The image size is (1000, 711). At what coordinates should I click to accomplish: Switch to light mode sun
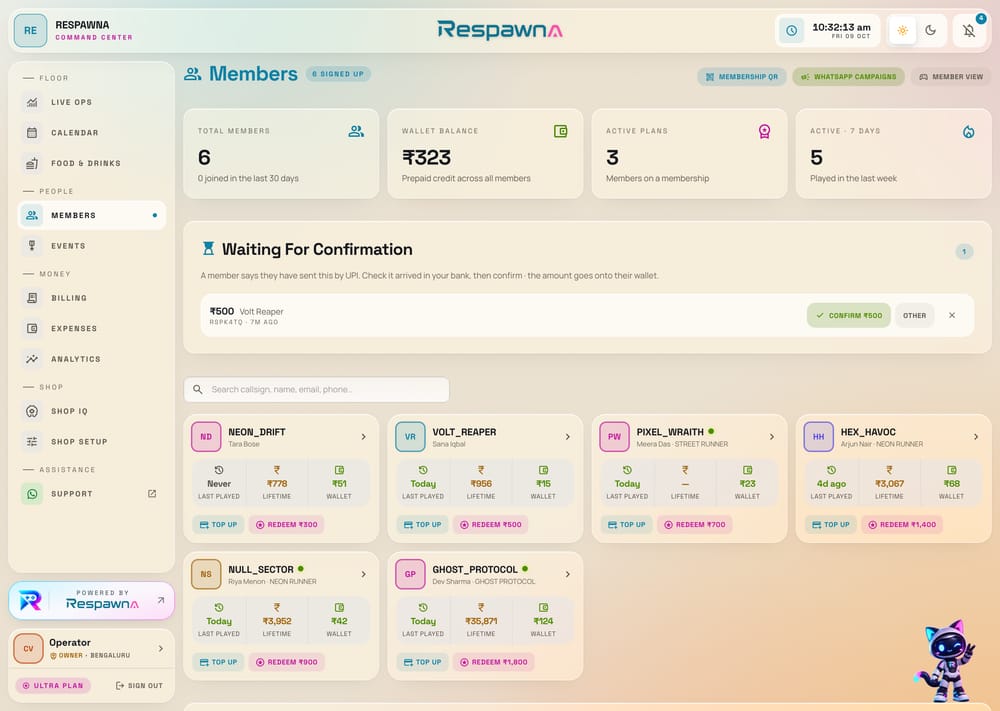point(902,31)
